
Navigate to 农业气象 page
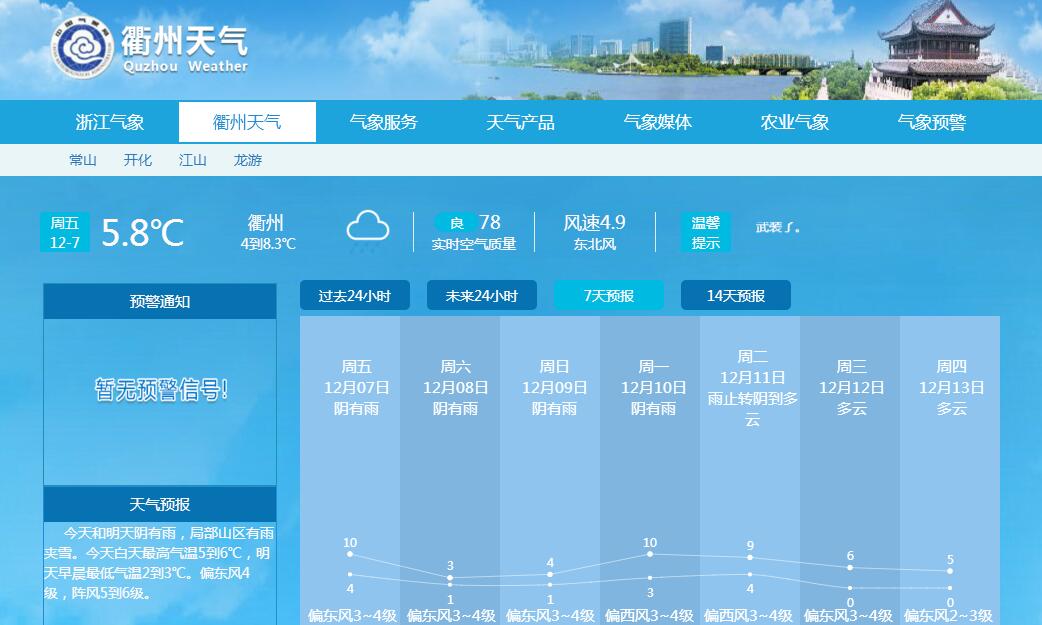[794, 122]
